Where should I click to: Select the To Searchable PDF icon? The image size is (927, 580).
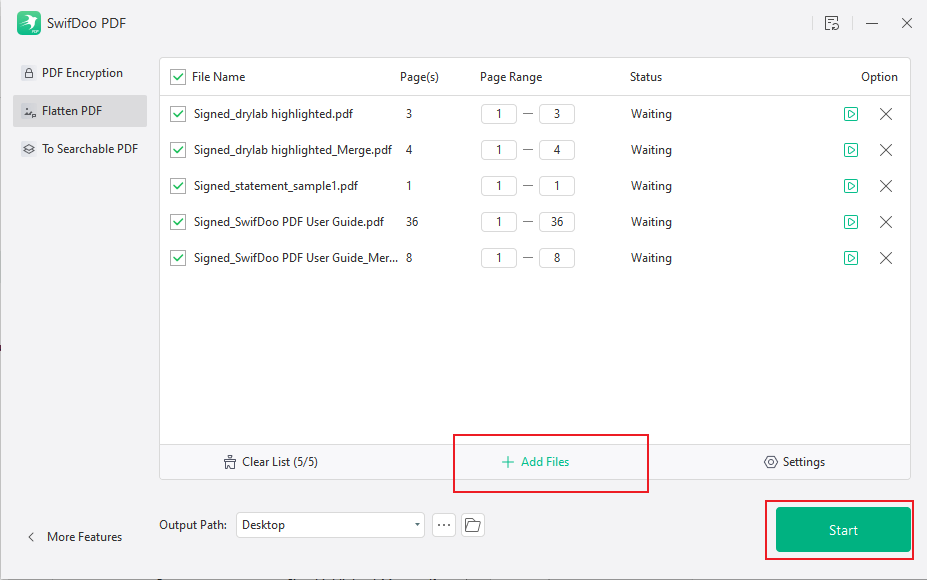pos(28,148)
